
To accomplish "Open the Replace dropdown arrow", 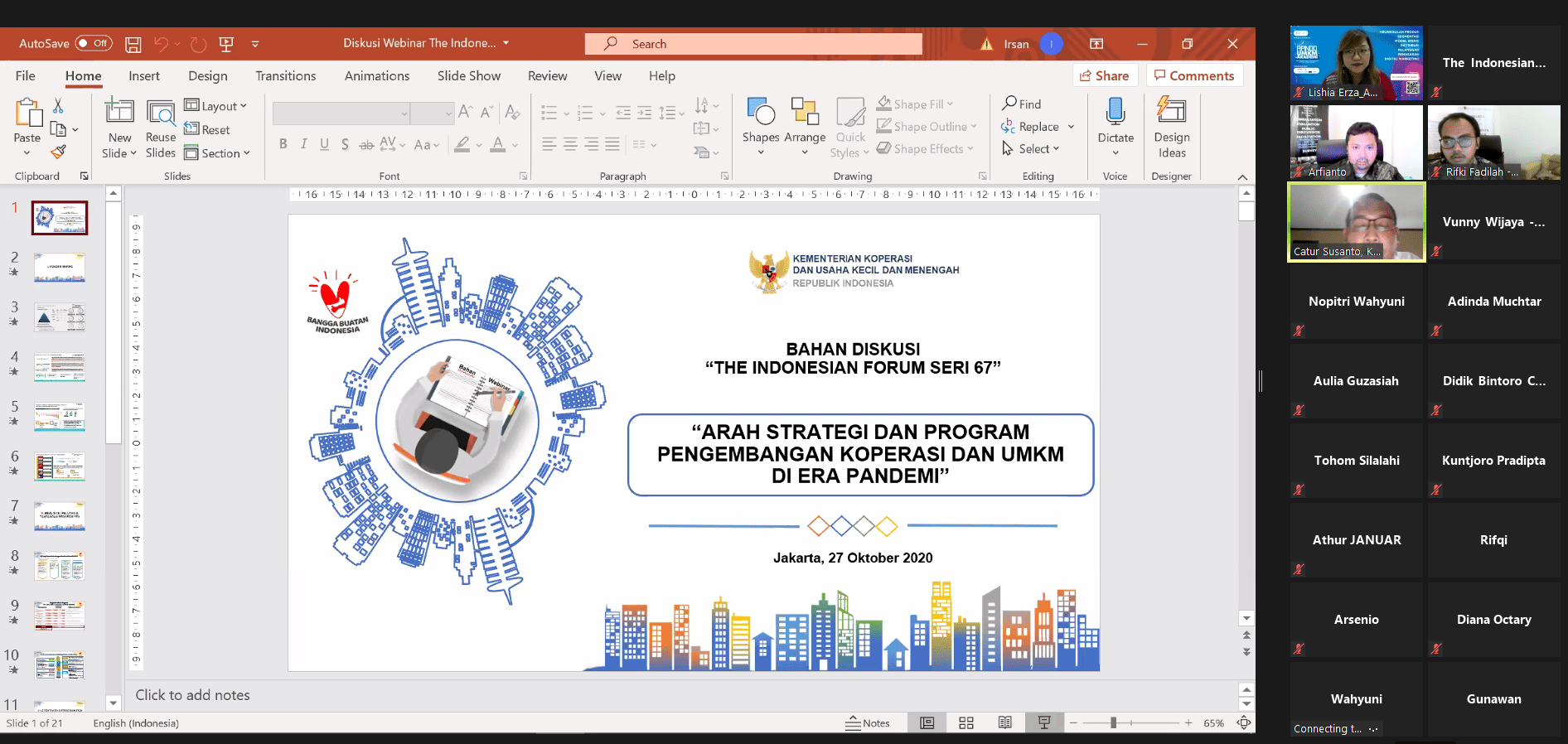I will (1071, 127).
